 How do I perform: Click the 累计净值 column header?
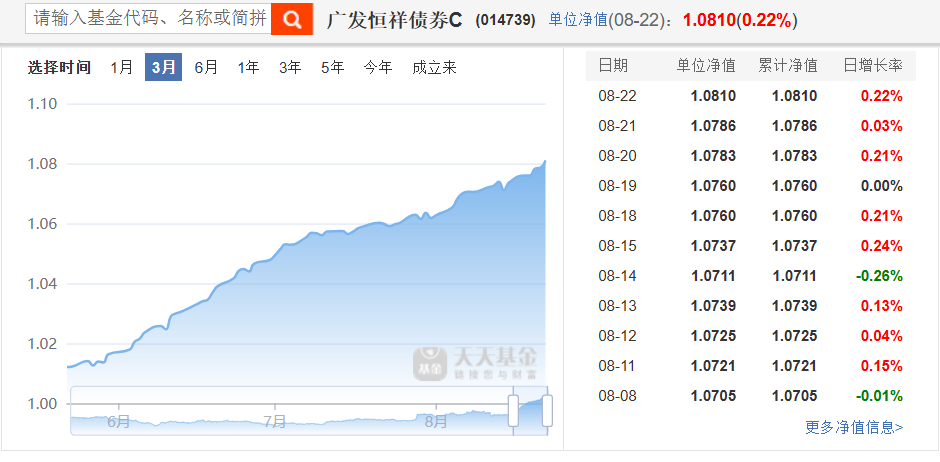787,65
